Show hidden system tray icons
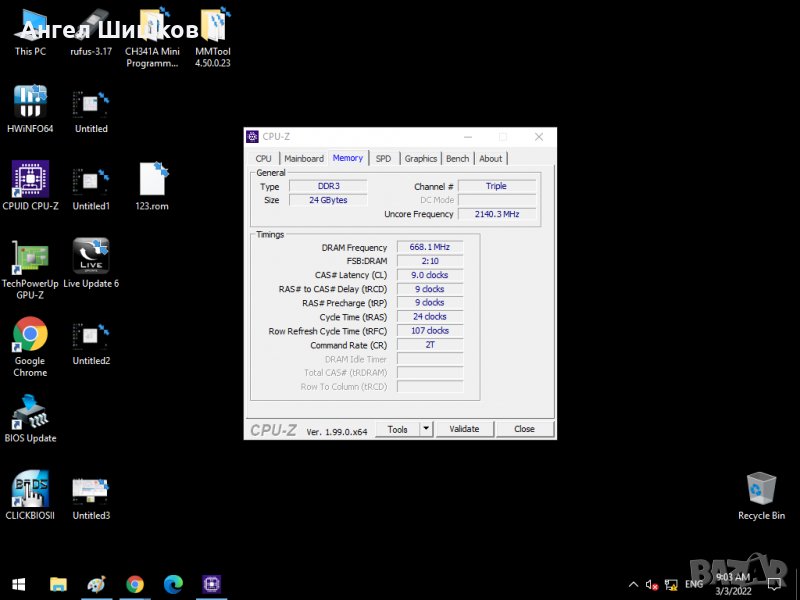 633,584
